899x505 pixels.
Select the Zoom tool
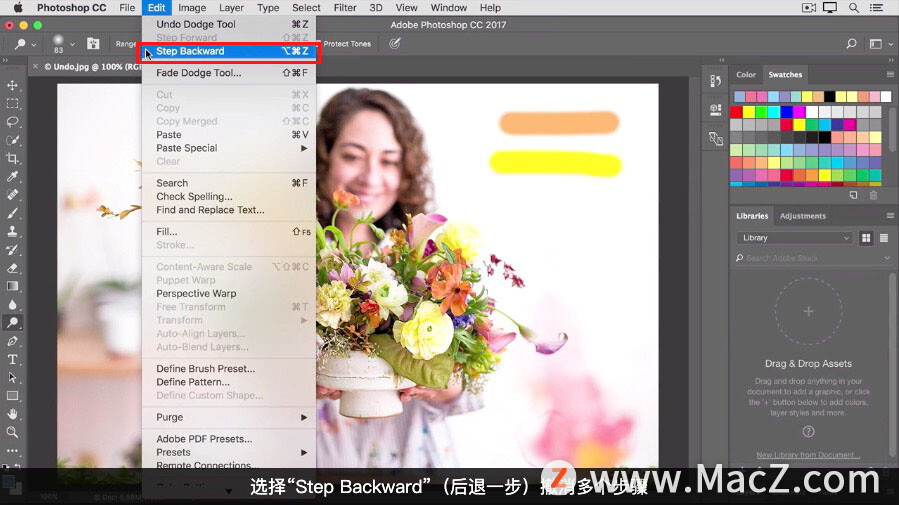click(12, 432)
